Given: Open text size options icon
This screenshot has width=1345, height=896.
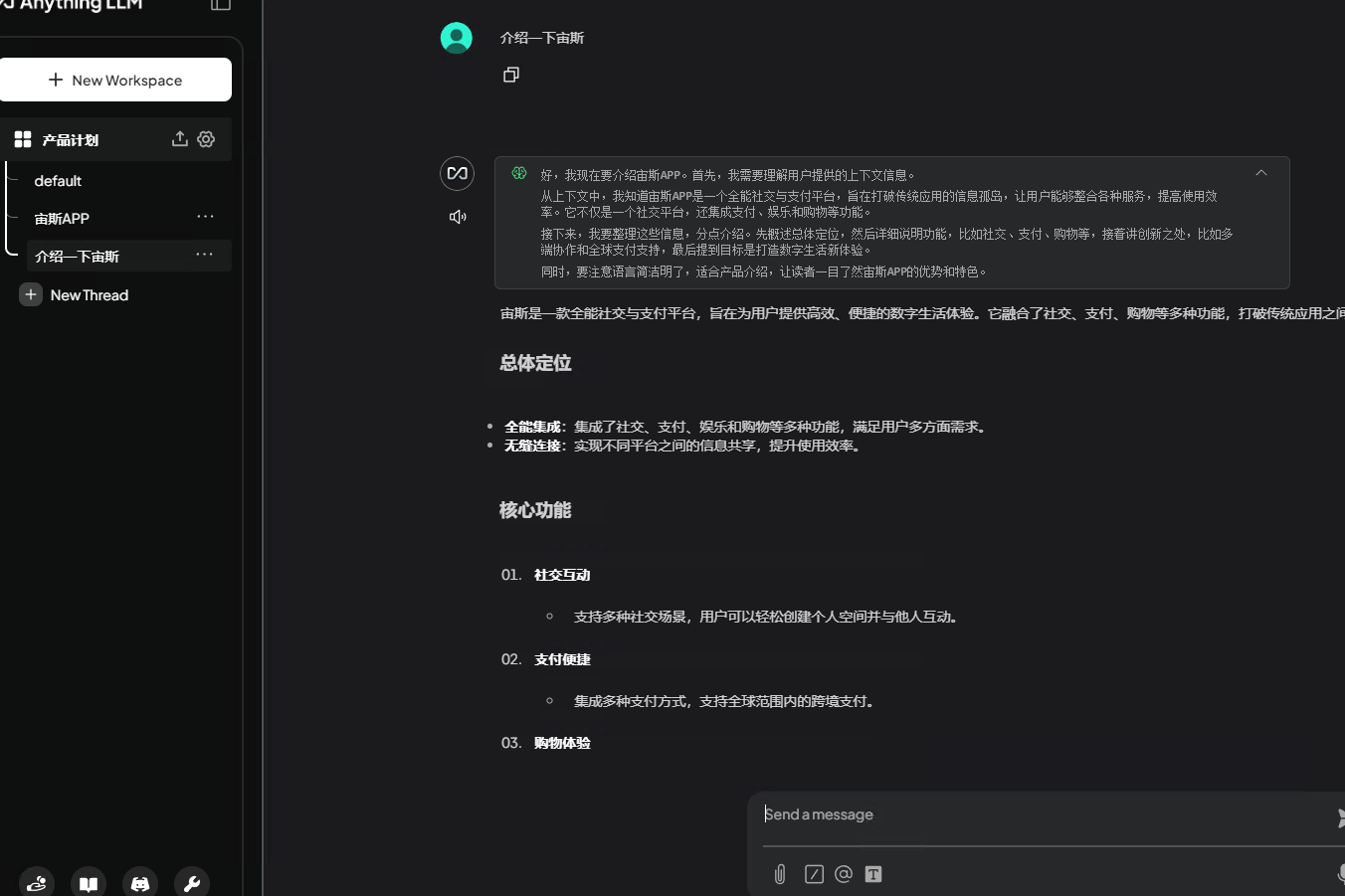Looking at the screenshot, I should point(873,874).
